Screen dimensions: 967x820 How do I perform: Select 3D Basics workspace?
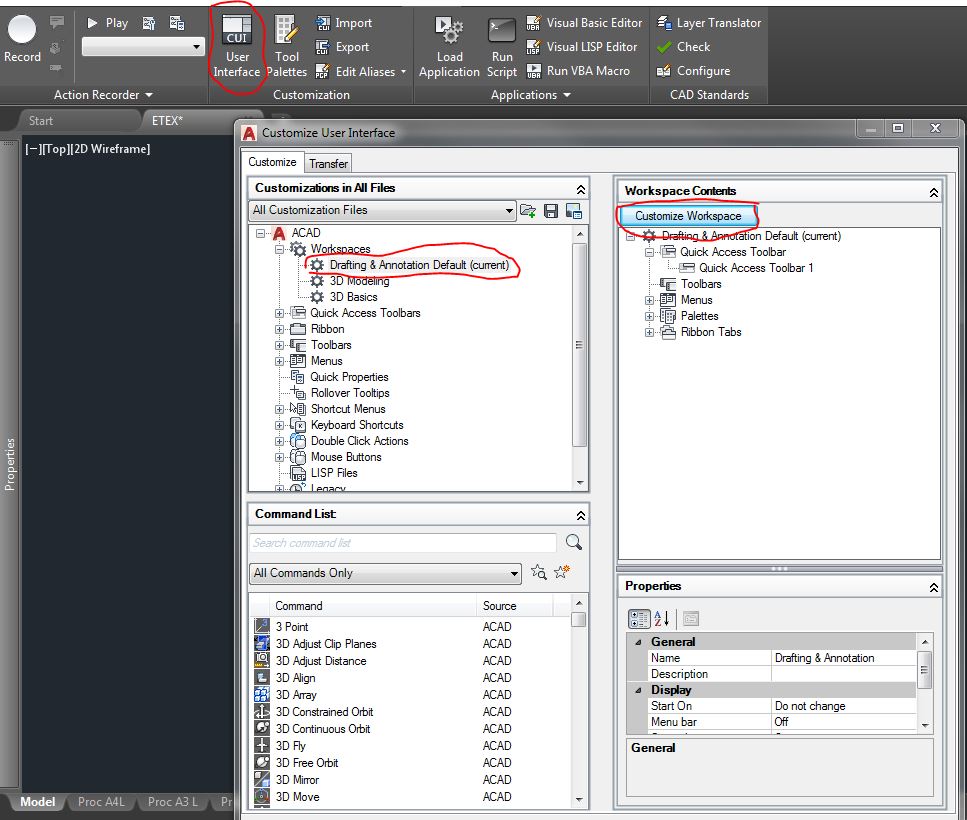353,297
